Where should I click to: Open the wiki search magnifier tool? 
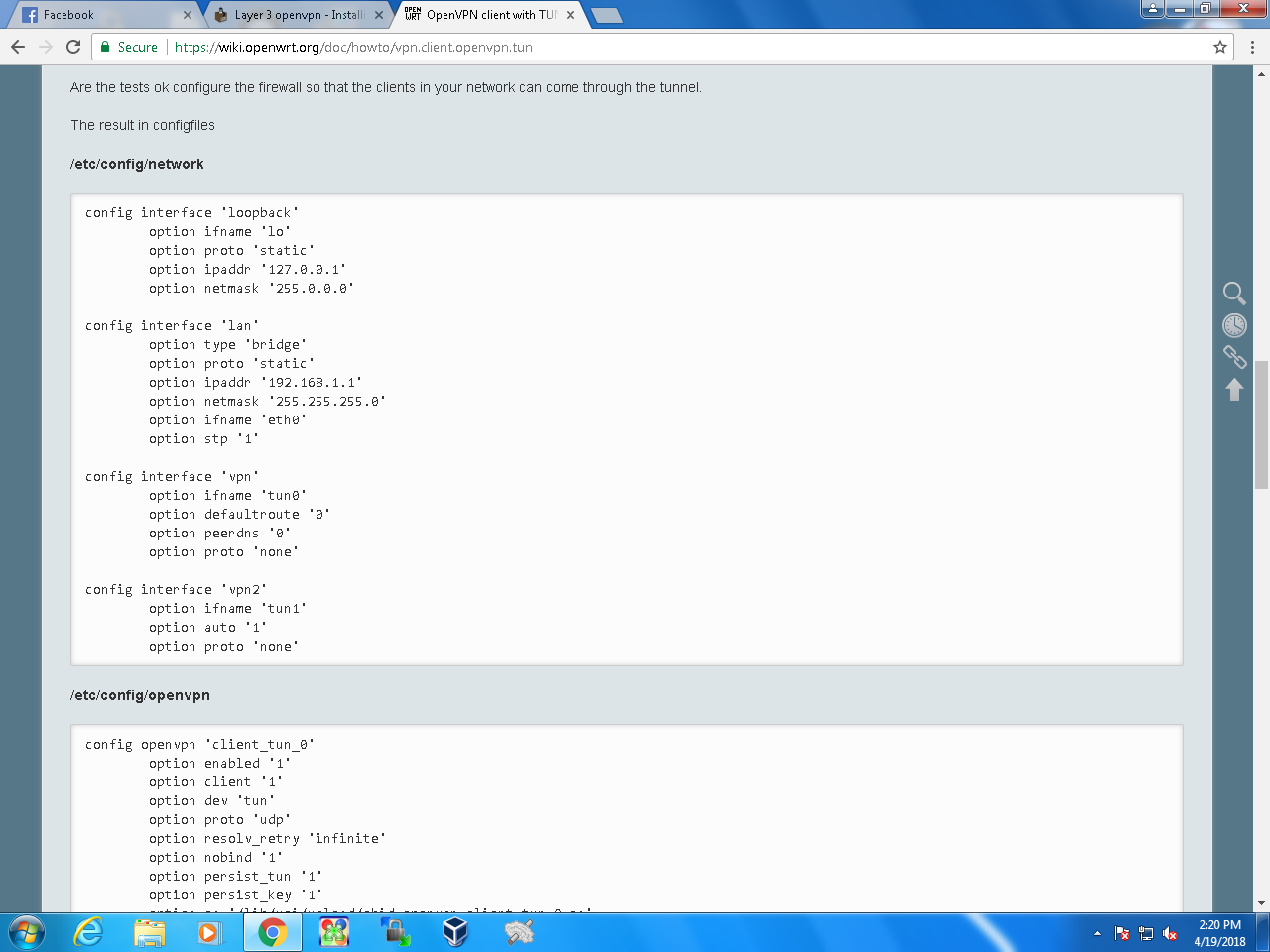pyautogui.click(x=1234, y=293)
